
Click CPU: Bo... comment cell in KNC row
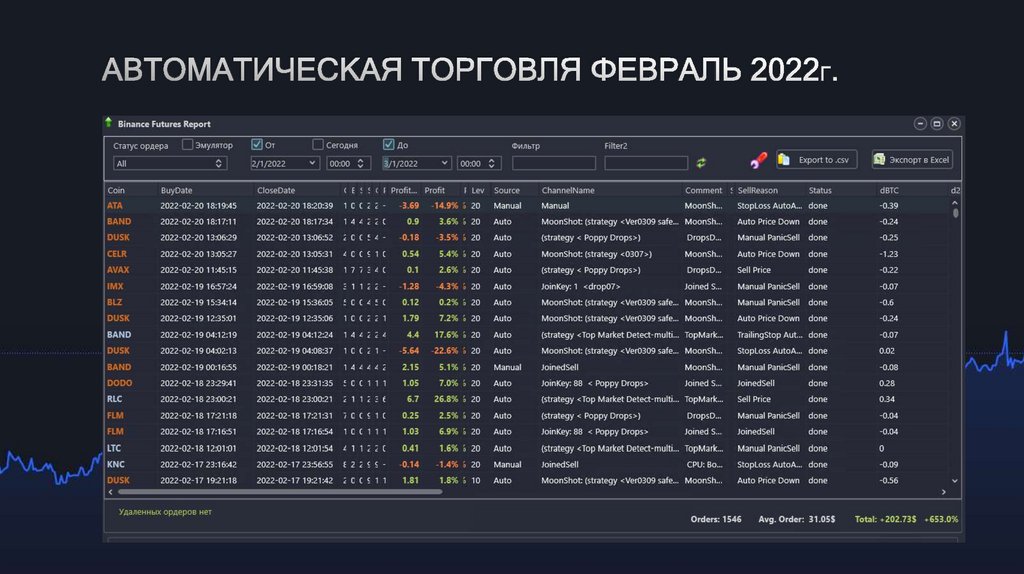(x=704, y=464)
